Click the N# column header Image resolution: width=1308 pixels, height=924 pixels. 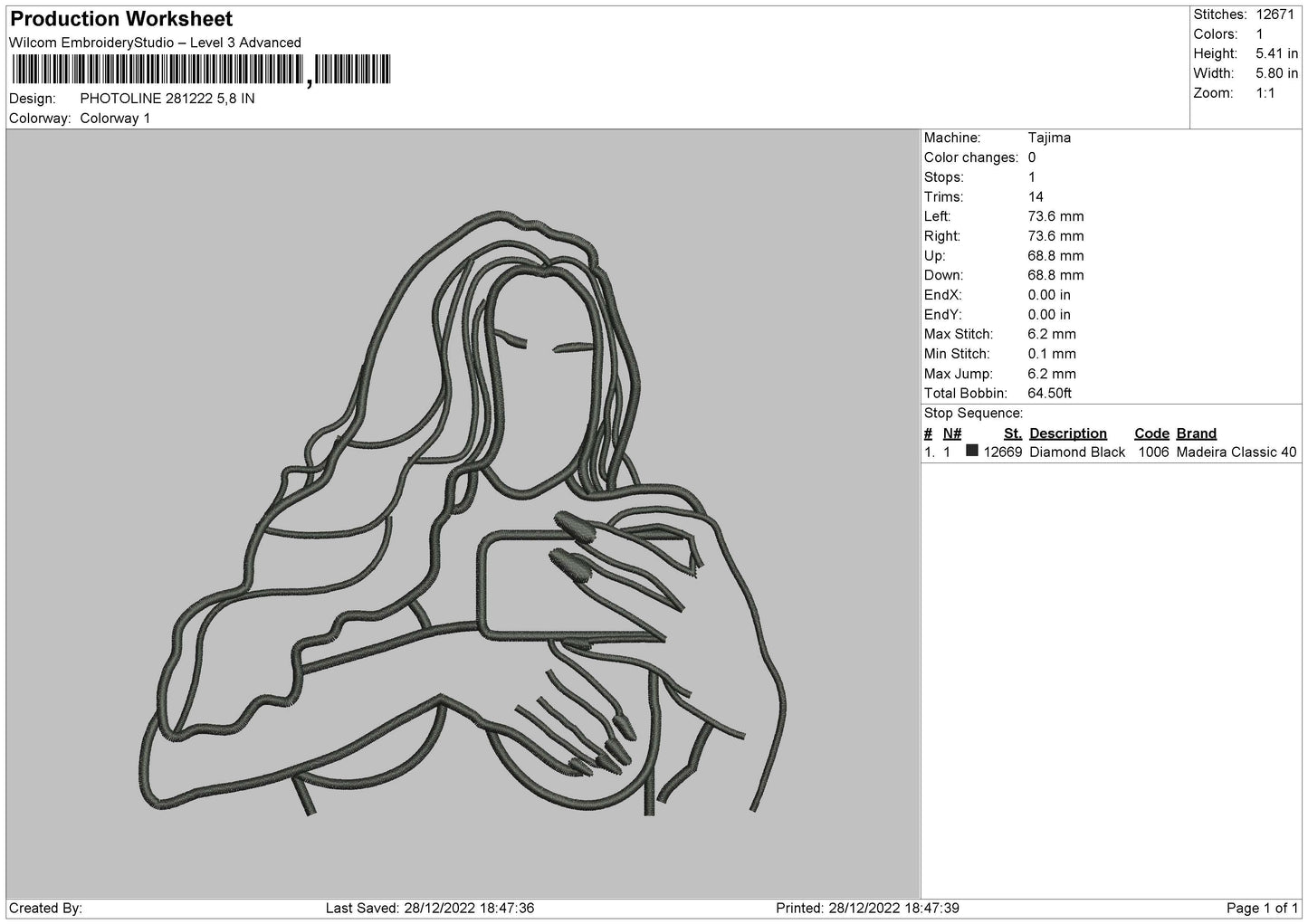[x=952, y=433]
